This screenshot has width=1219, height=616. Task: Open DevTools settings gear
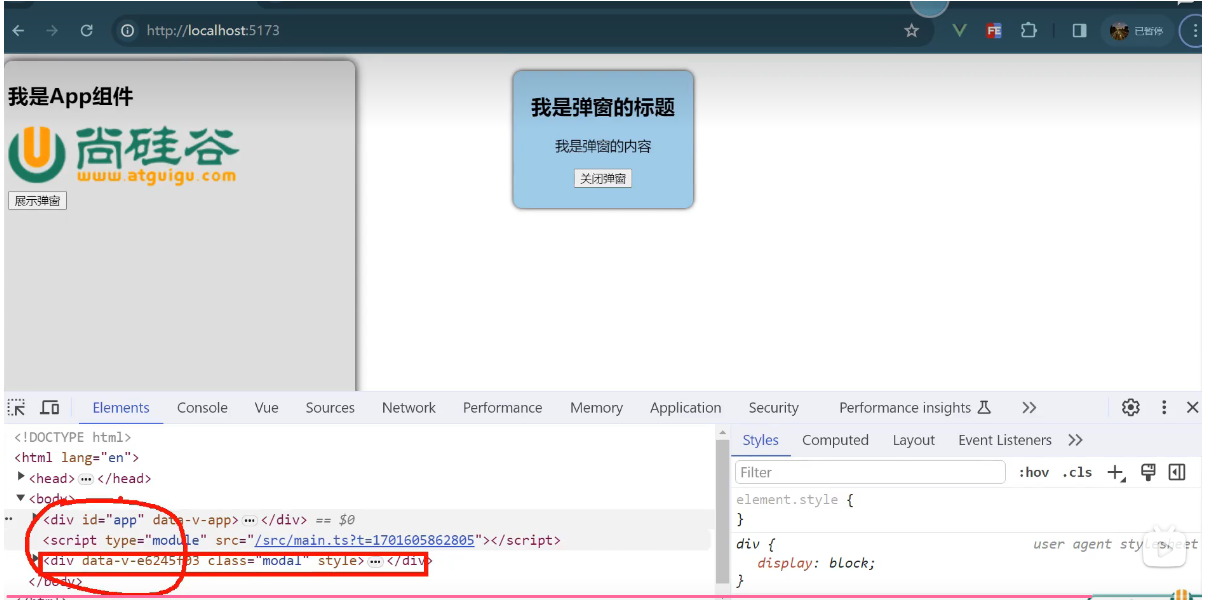click(x=1131, y=408)
